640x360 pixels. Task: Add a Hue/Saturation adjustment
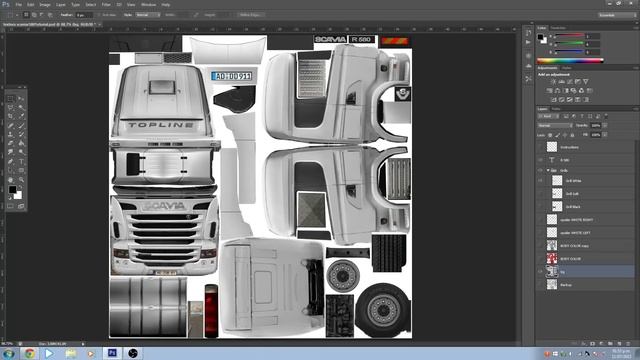[x=550, y=91]
